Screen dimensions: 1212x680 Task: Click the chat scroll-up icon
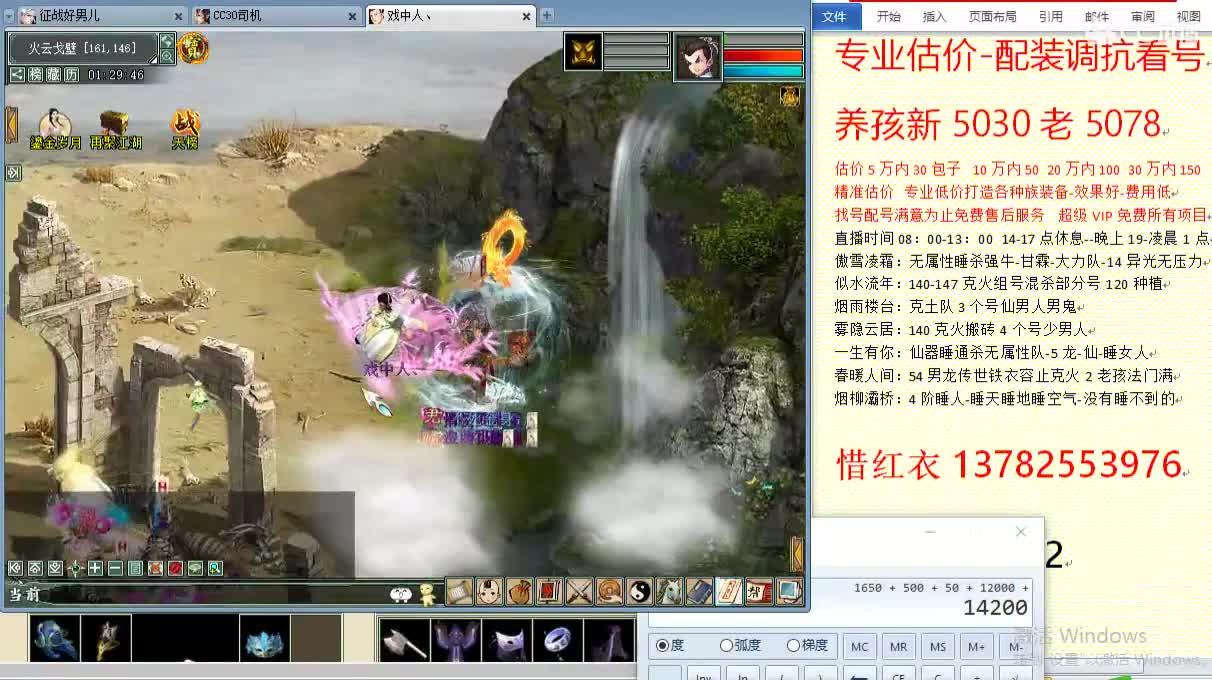pos(35,568)
